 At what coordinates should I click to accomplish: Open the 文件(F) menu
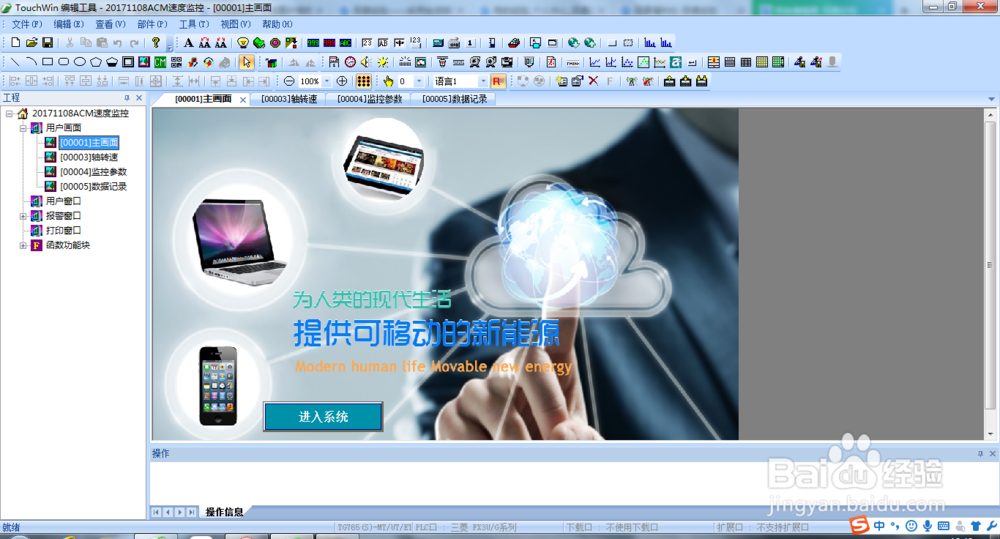click(x=27, y=24)
